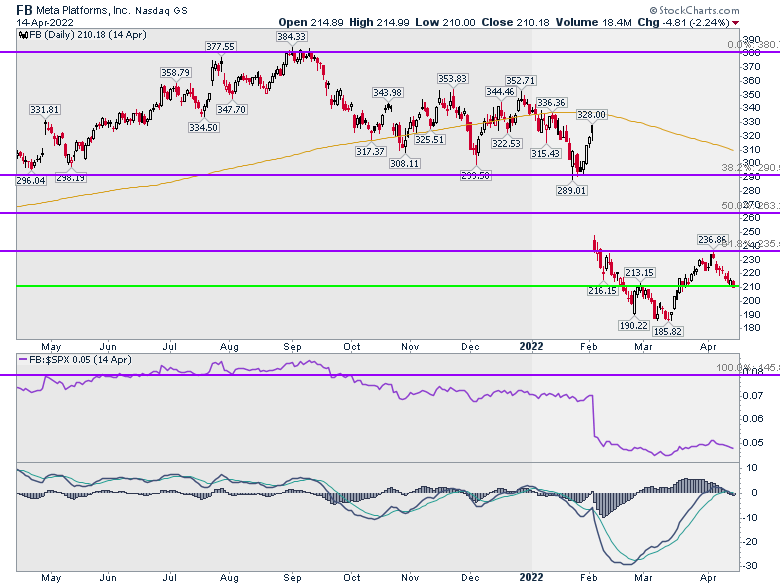Select the FB ticker symbol in header
This screenshot has height=586, width=780.
[24, 10]
